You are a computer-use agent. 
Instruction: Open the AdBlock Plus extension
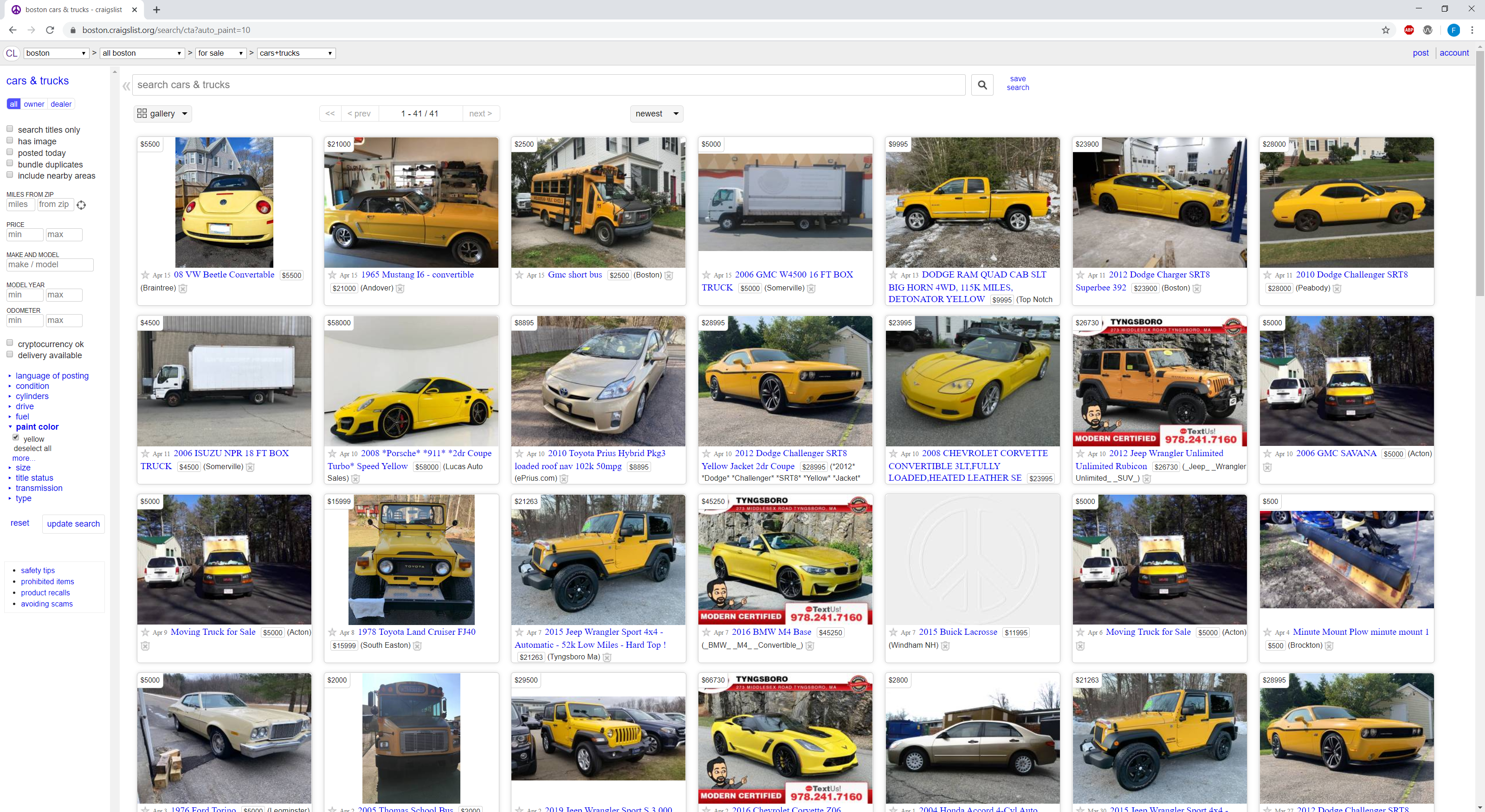[1408, 30]
